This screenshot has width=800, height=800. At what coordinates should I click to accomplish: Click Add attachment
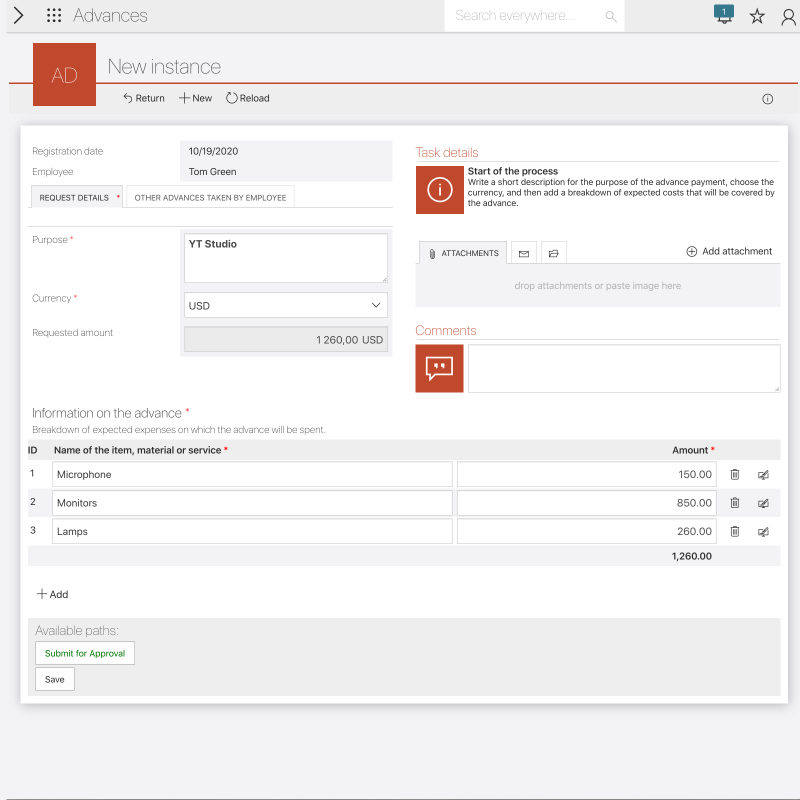[729, 252]
